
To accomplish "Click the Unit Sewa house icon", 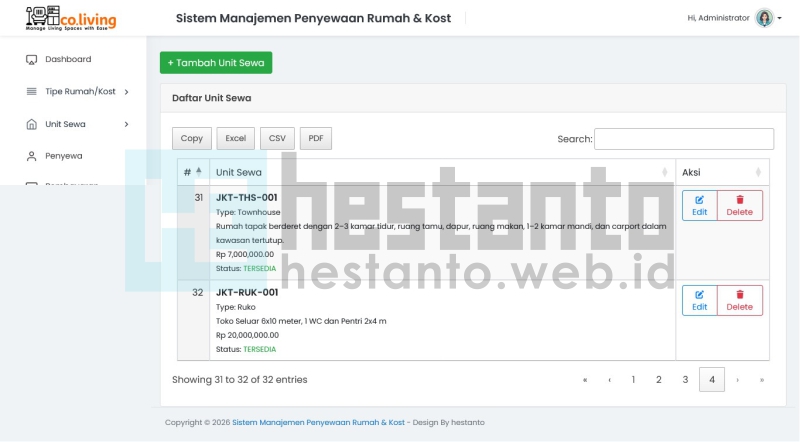I will coord(31,124).
